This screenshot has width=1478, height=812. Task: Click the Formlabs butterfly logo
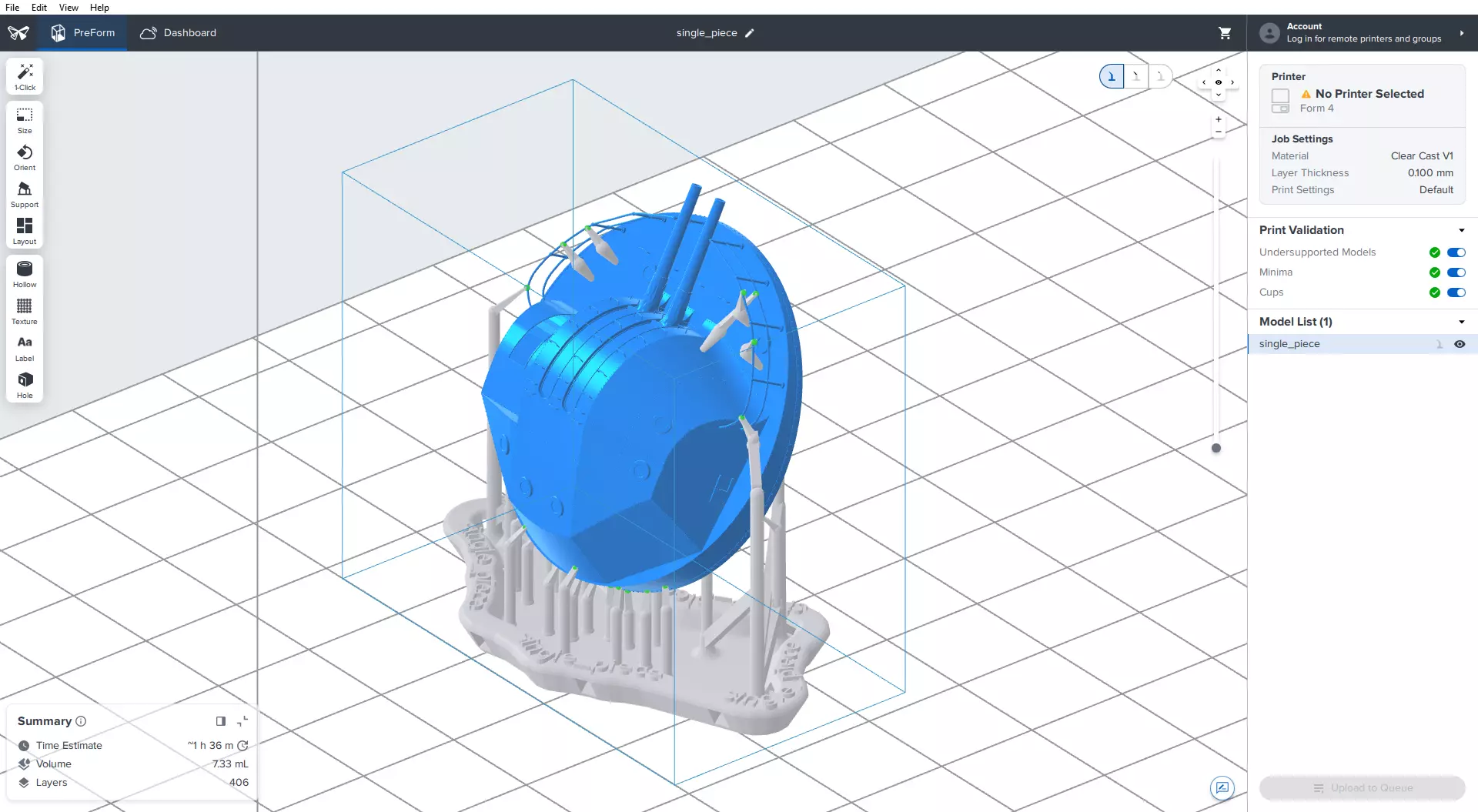click(x=18, y=33)
